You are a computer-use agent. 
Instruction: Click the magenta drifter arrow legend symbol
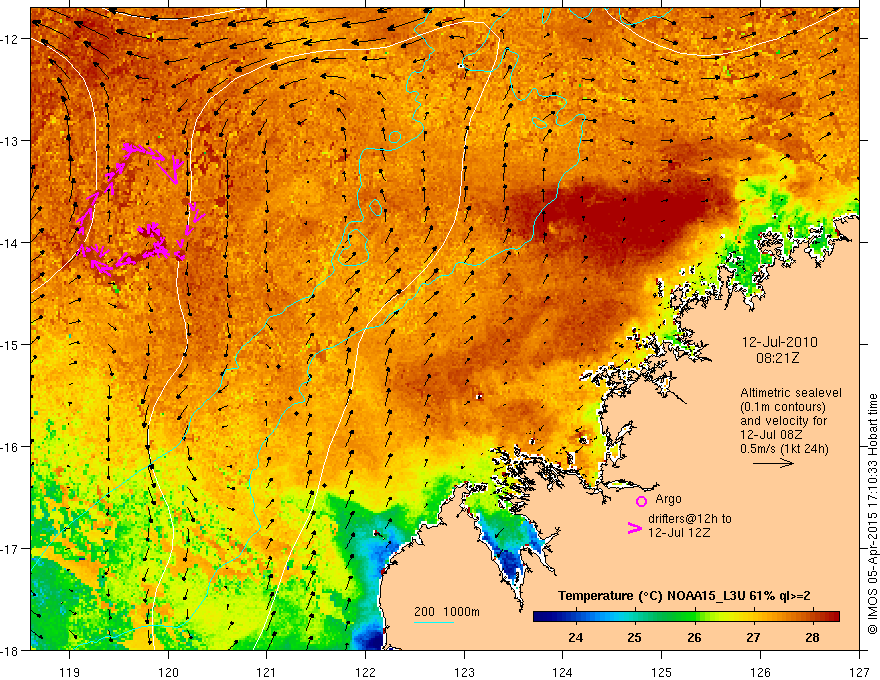635,528
